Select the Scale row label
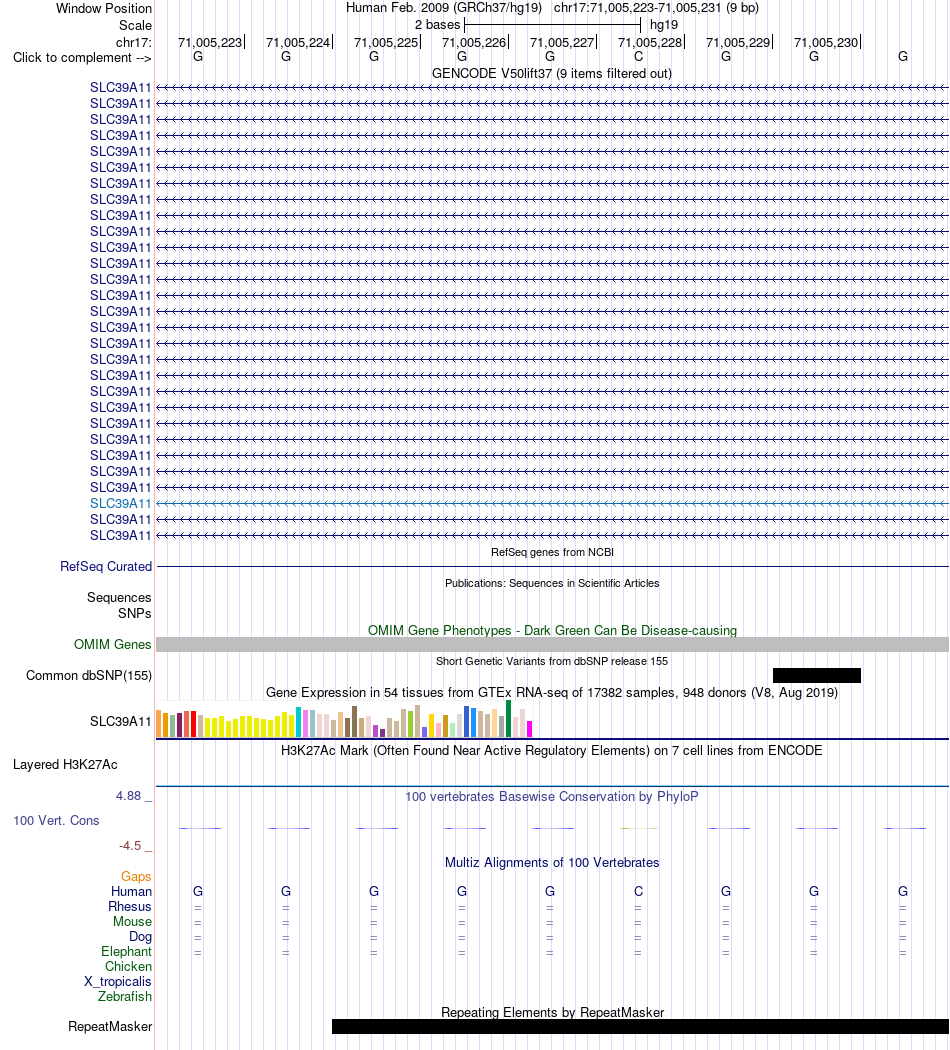950x1050 pixels. click(135, 25)
